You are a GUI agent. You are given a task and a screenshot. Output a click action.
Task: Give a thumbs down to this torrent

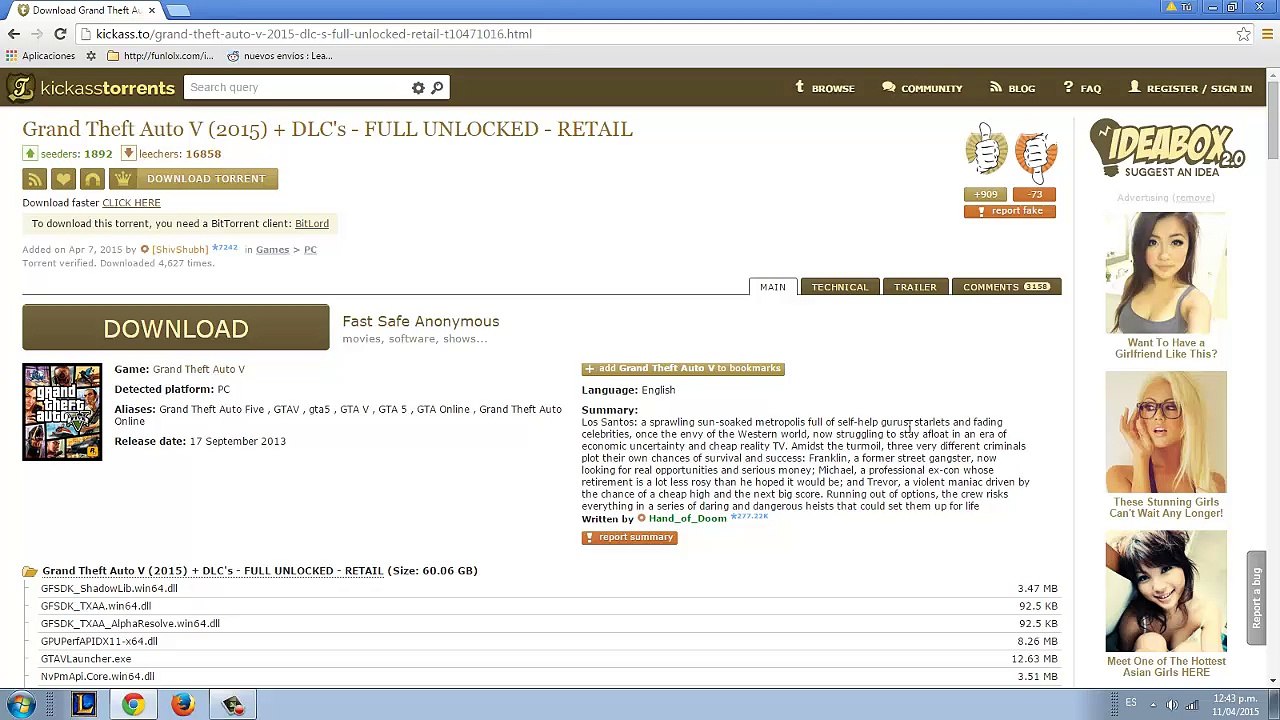1036,153
